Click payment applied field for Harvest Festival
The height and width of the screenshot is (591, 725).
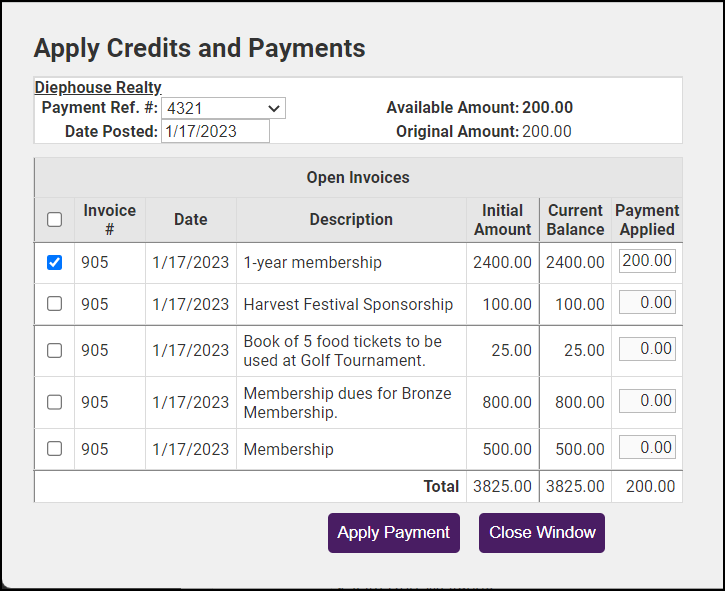647,302
